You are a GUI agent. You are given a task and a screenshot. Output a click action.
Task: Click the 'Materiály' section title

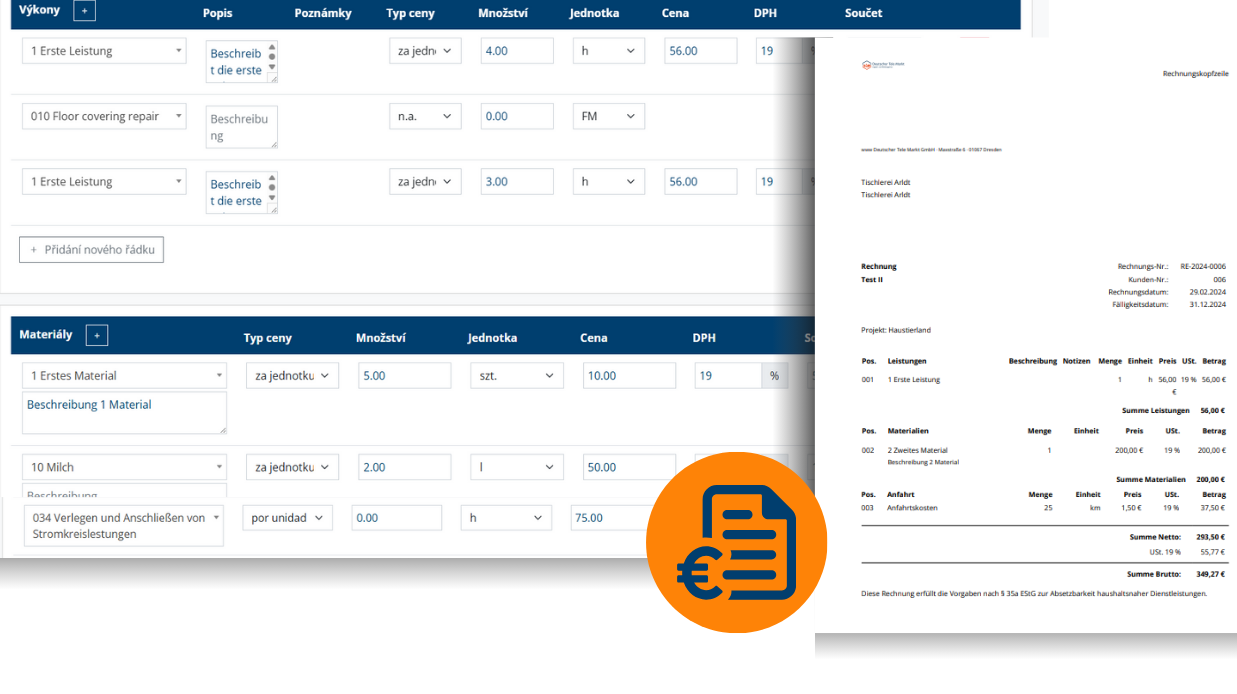point(46,334)
